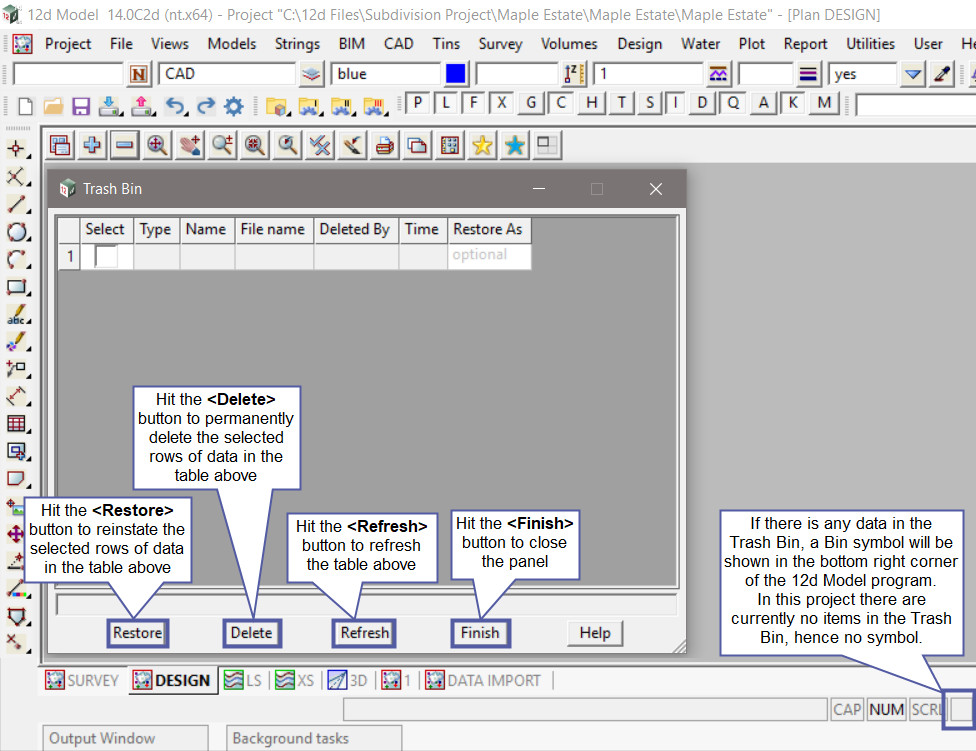Screen dimensions: 976x751
Task: Click the Undo arrow icon
Action: pyautogui.click(x=175, y=106)
